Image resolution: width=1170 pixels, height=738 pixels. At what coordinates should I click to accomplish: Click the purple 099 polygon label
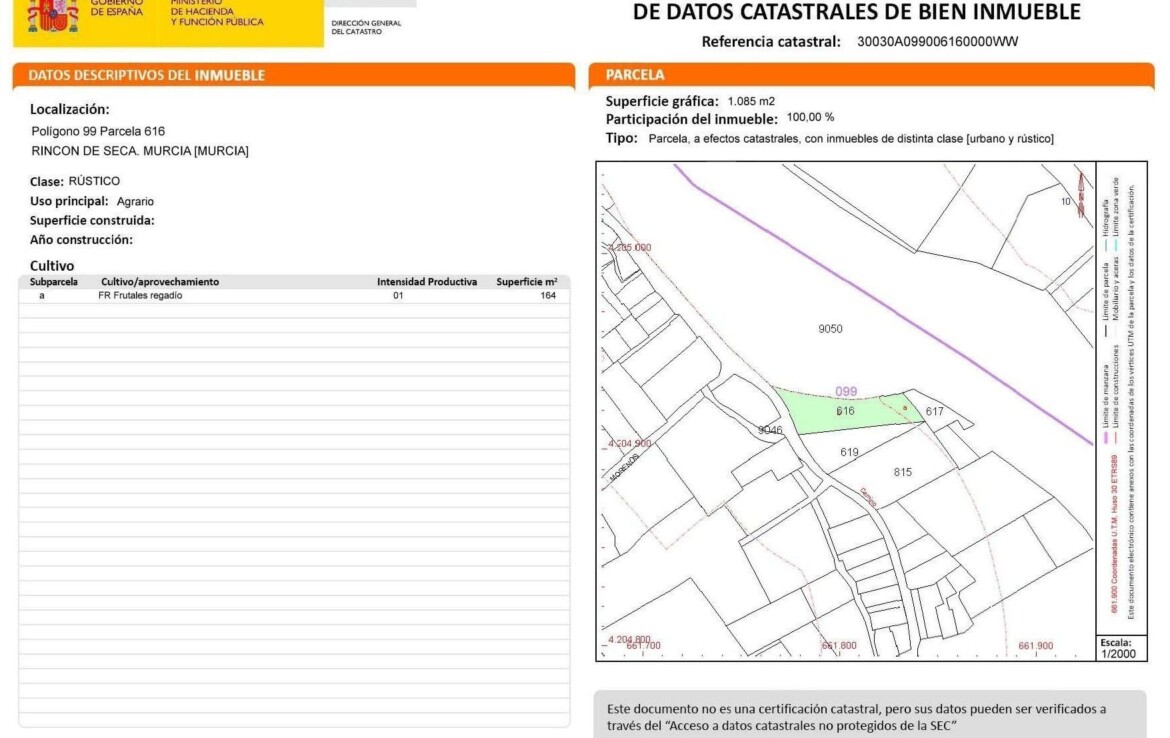(846, 392)
